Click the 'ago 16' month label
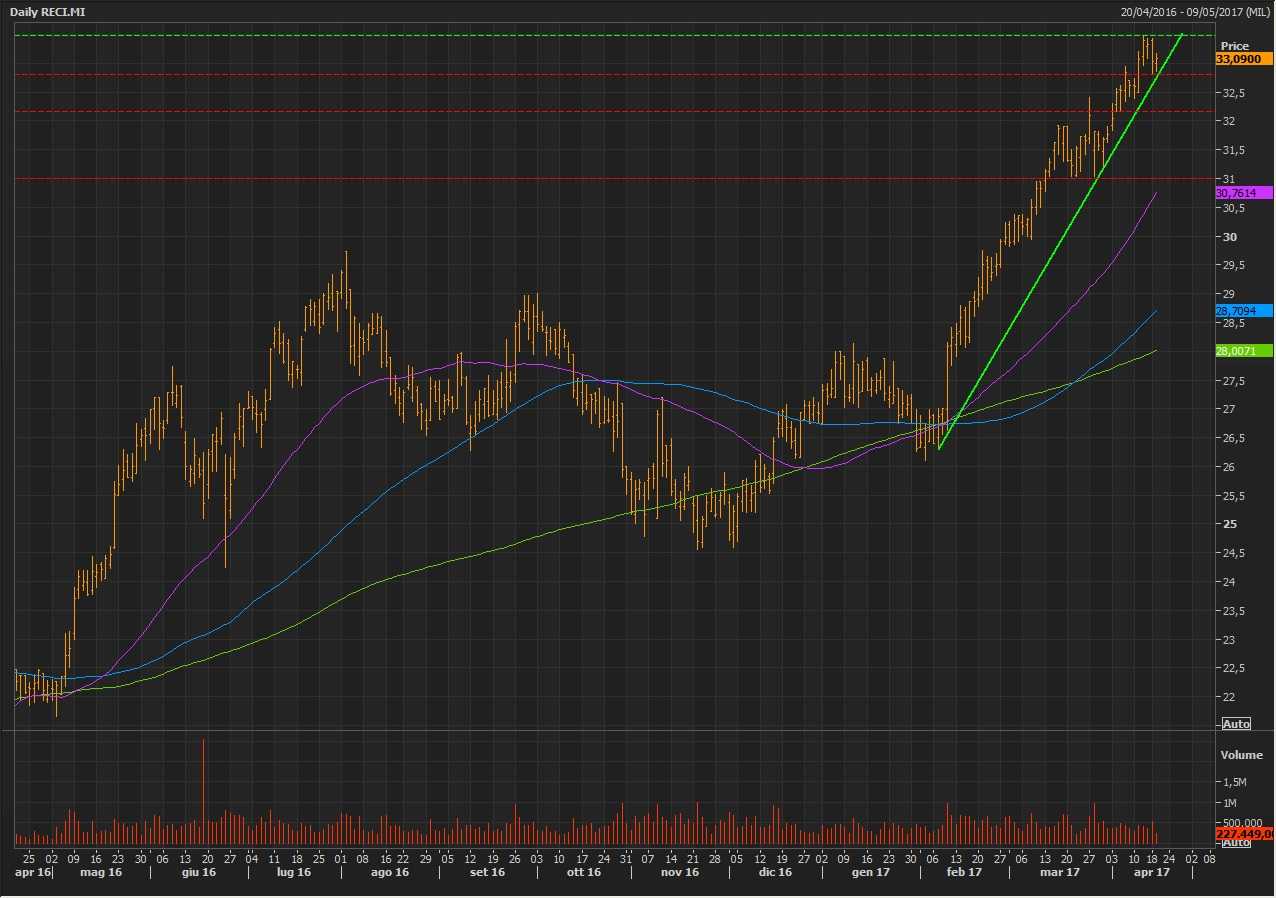 (389, 872)
